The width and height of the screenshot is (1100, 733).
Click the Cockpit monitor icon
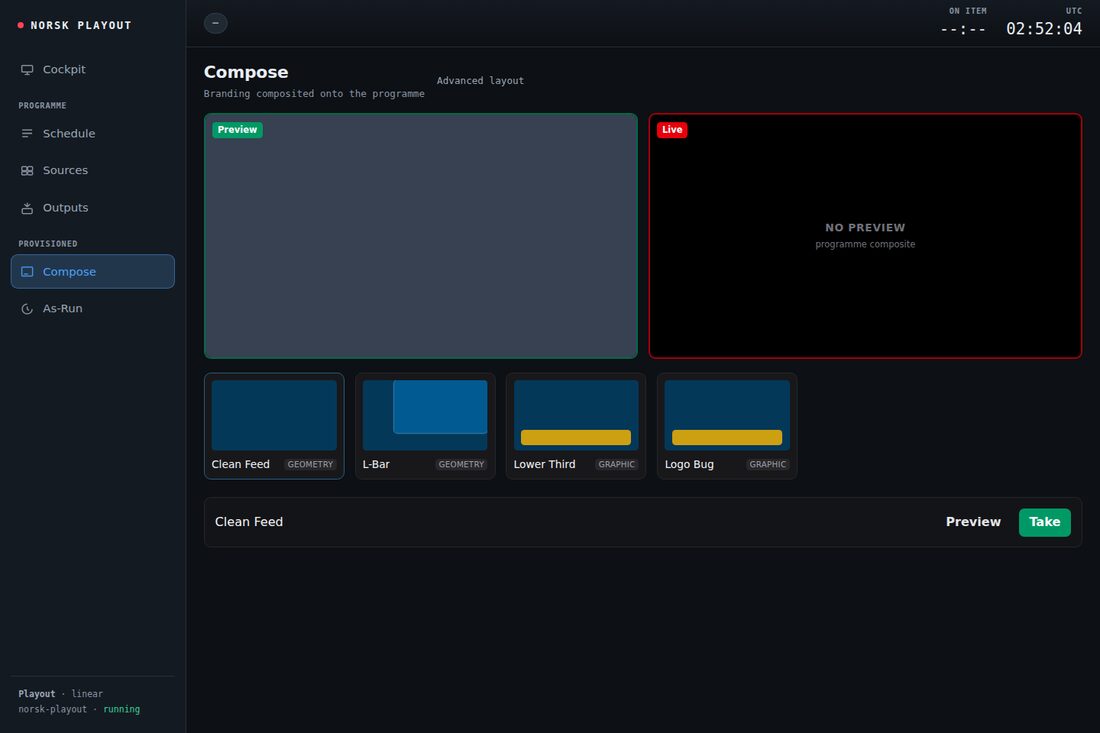click(x=27, y=69)
